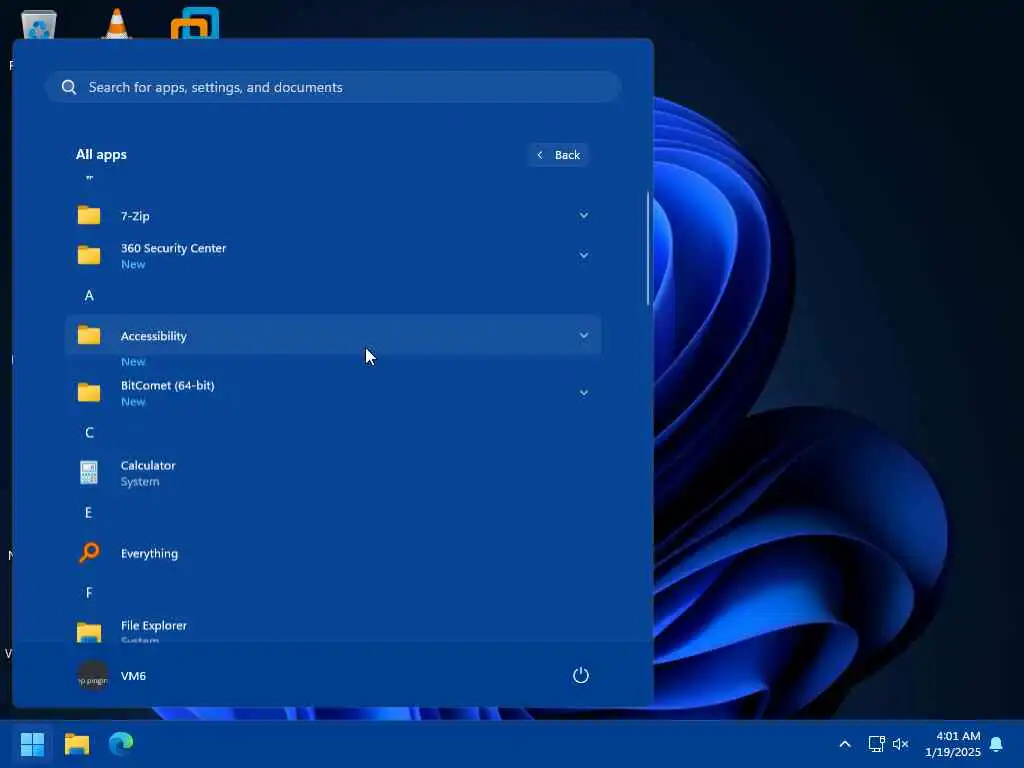
Task: Click the Accessibility folder icon
Action: [x=89, y=335]
